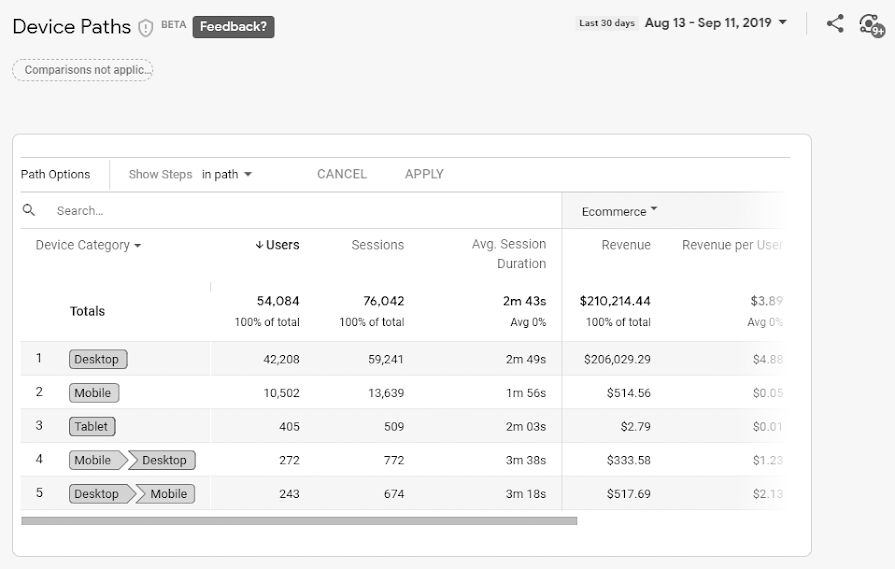Open the Device Category dimension dropdown
Screen dimensions: 895x569
pos(88,245)
